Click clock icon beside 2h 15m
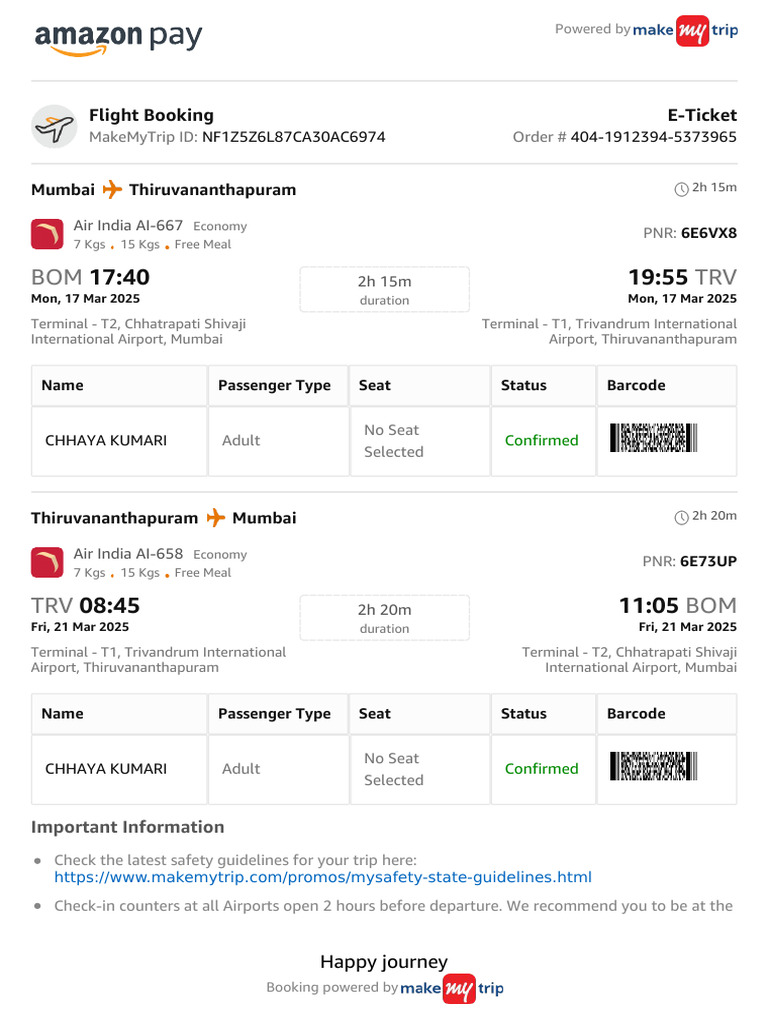The width and height of the screenshot is (768, 1024). 682,189
